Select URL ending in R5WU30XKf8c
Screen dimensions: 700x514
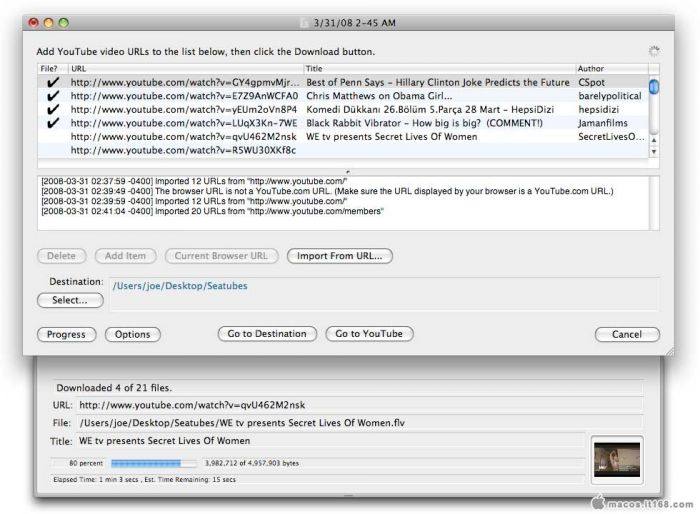pos(183,150)
